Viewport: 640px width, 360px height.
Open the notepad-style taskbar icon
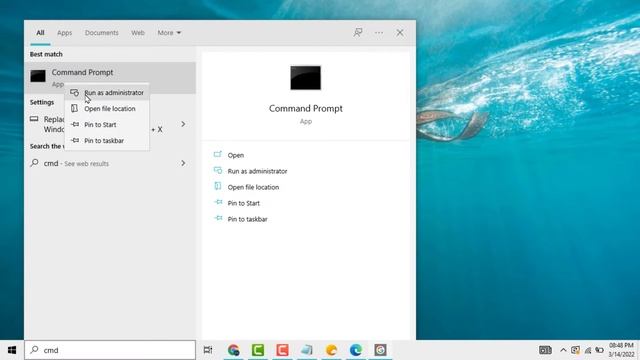point(307,350)
